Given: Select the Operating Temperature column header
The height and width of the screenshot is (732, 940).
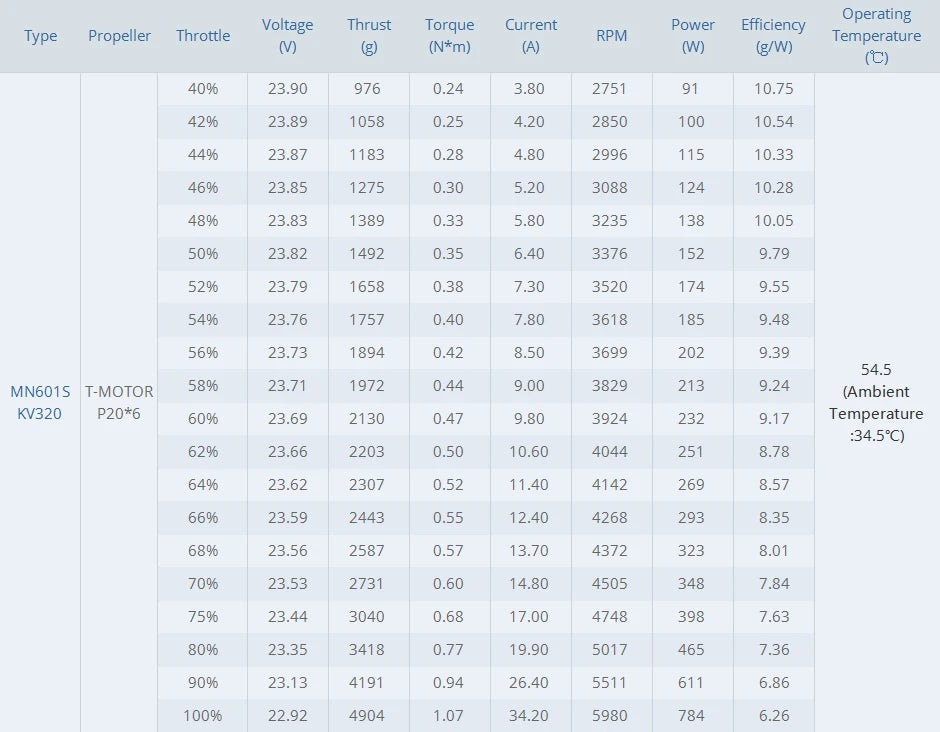Looking at the screenshot, I should click(876, 35).
